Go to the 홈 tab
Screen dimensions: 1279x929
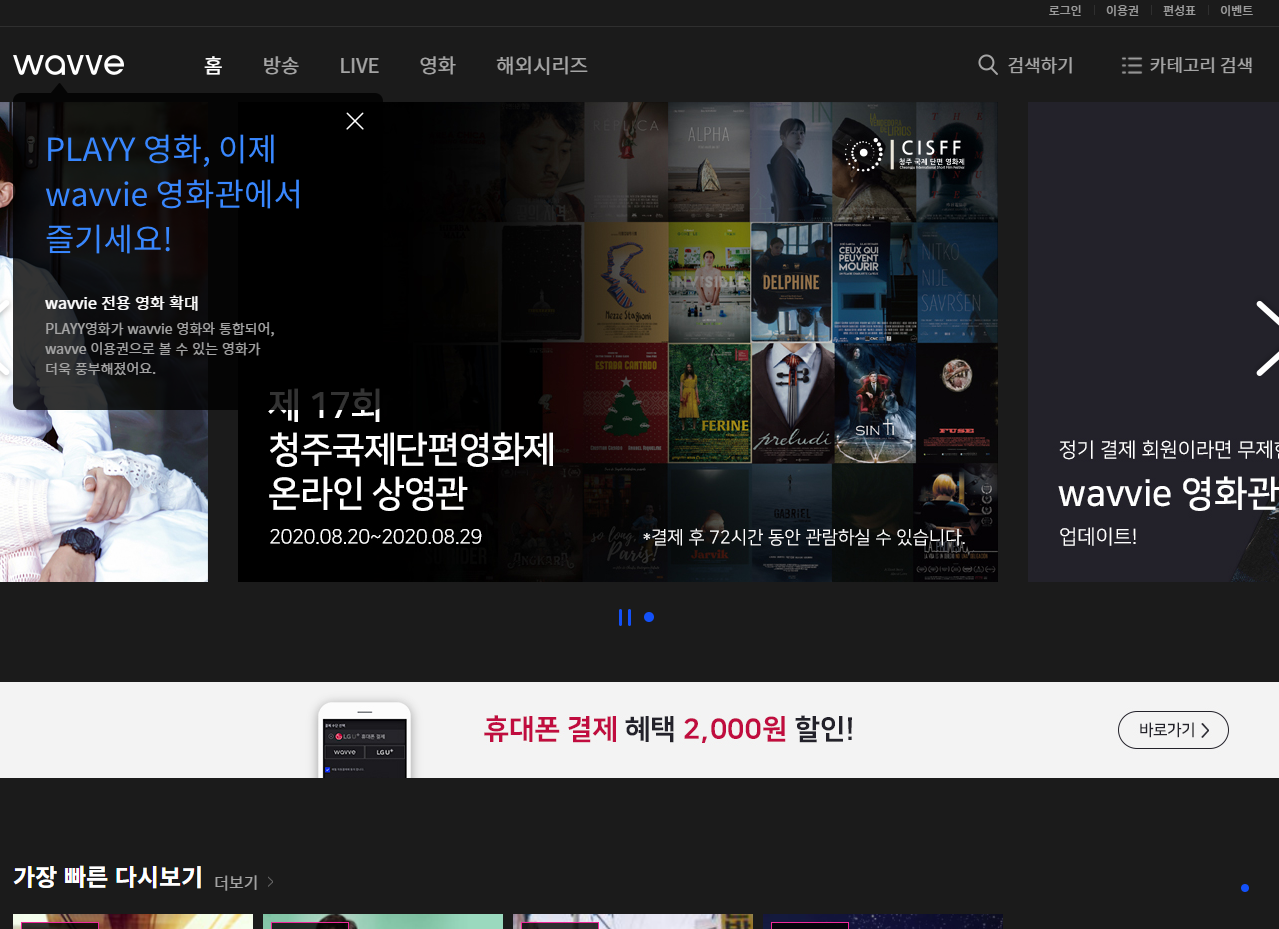[x=213, y=66]
